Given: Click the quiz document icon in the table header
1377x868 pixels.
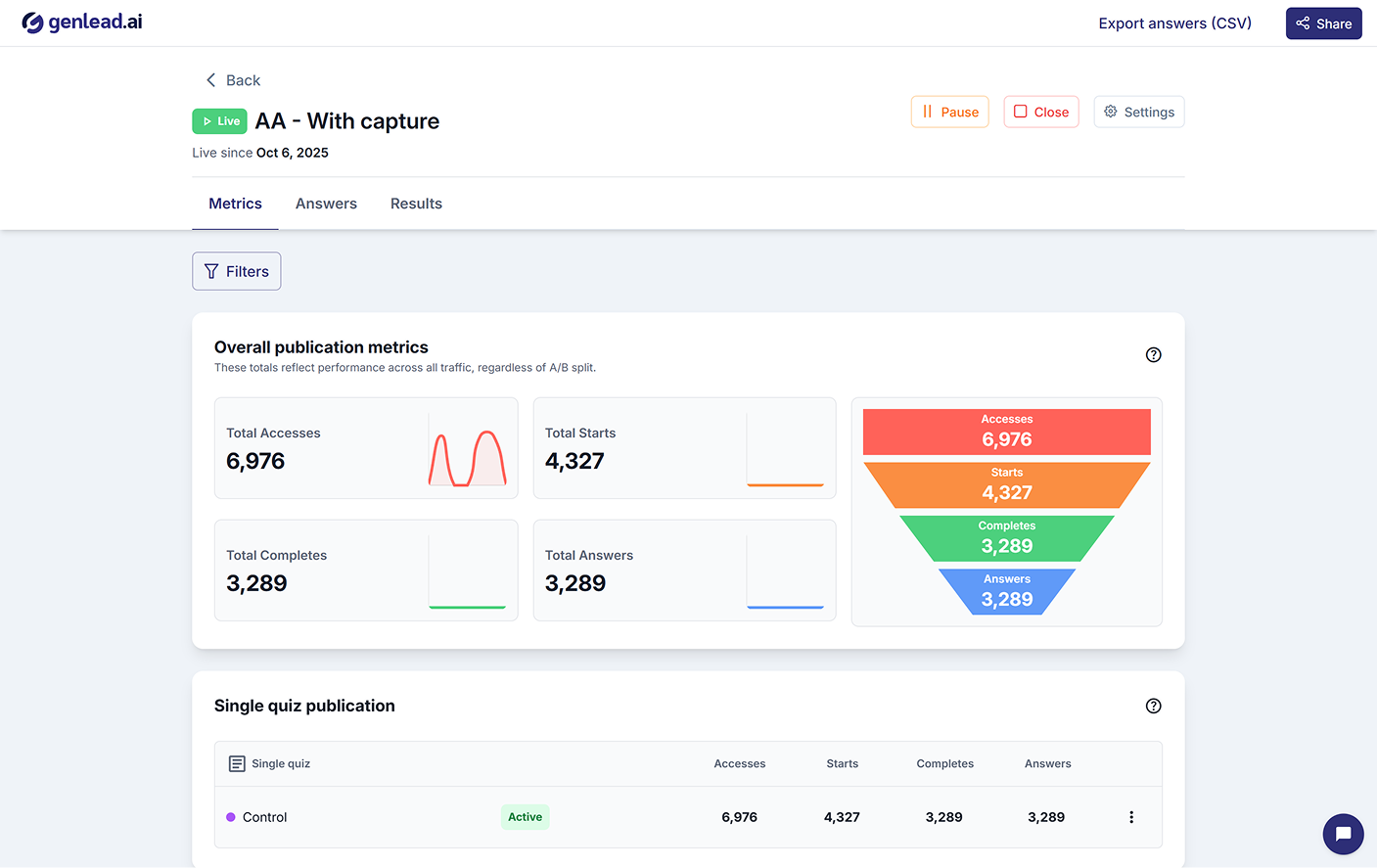Looking at the screenshot, I should pos(236,763).
